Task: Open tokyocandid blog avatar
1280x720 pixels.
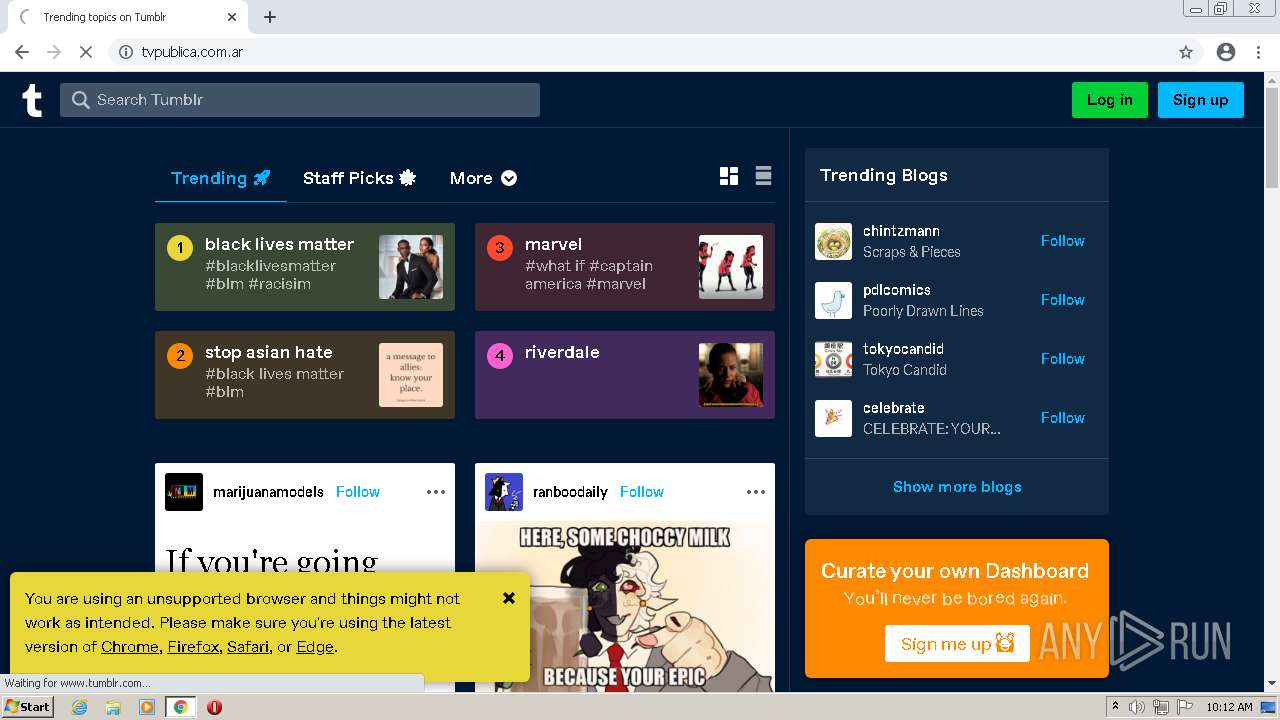Action: pos(833,359)
